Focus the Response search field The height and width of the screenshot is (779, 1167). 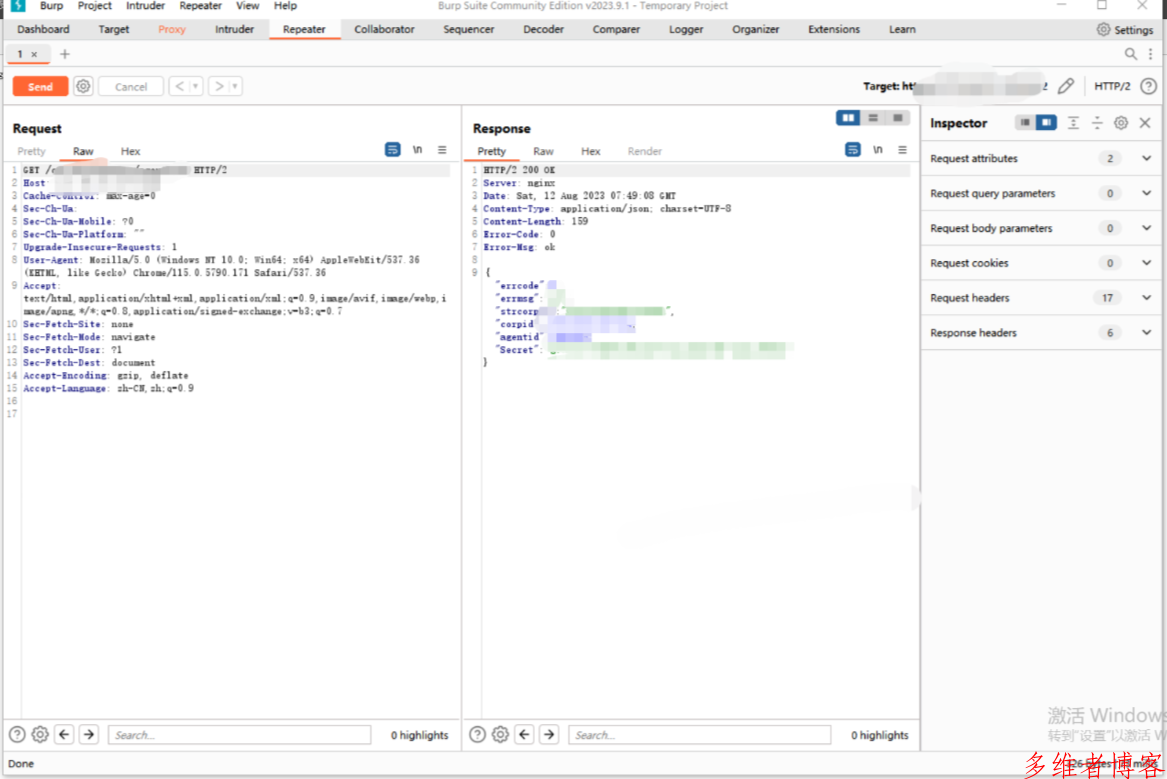click(x=700, y=735)
